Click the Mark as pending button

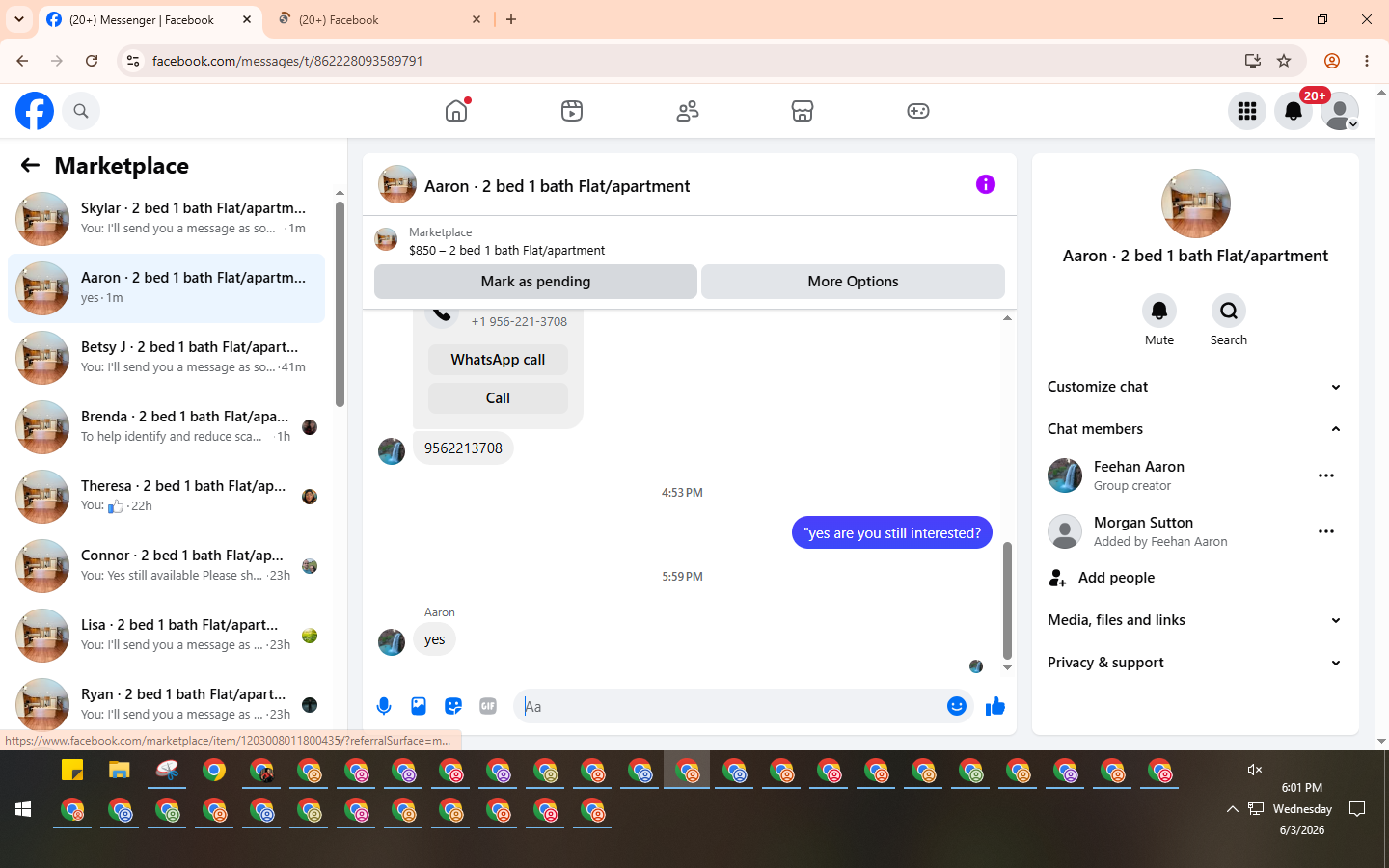pos(535,282)
